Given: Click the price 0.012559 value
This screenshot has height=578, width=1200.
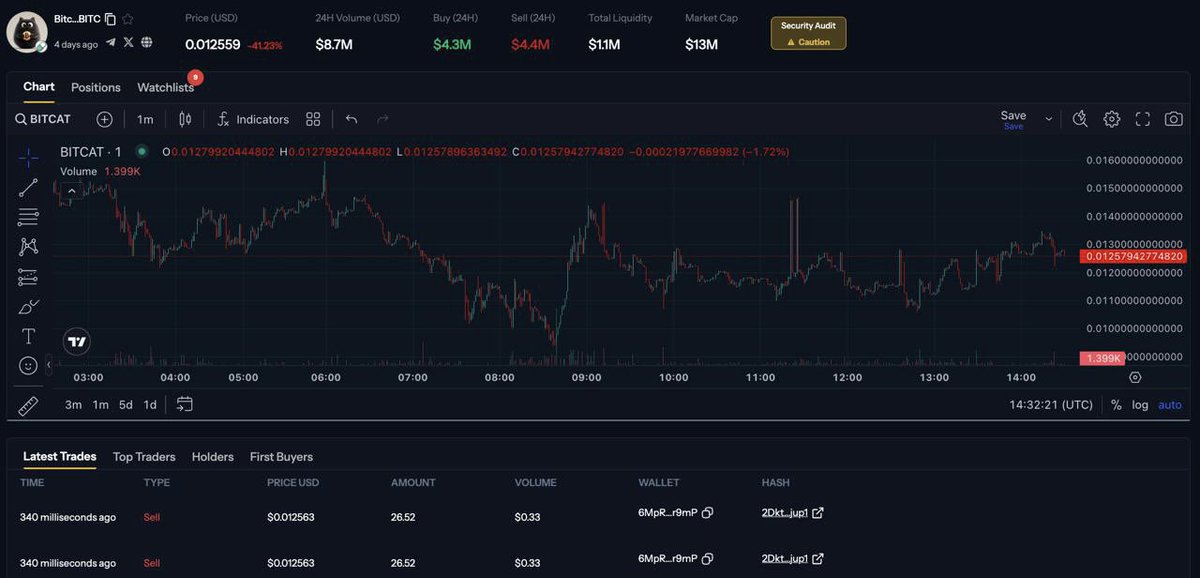Looking at the screenshot, I should coord(213,45).
